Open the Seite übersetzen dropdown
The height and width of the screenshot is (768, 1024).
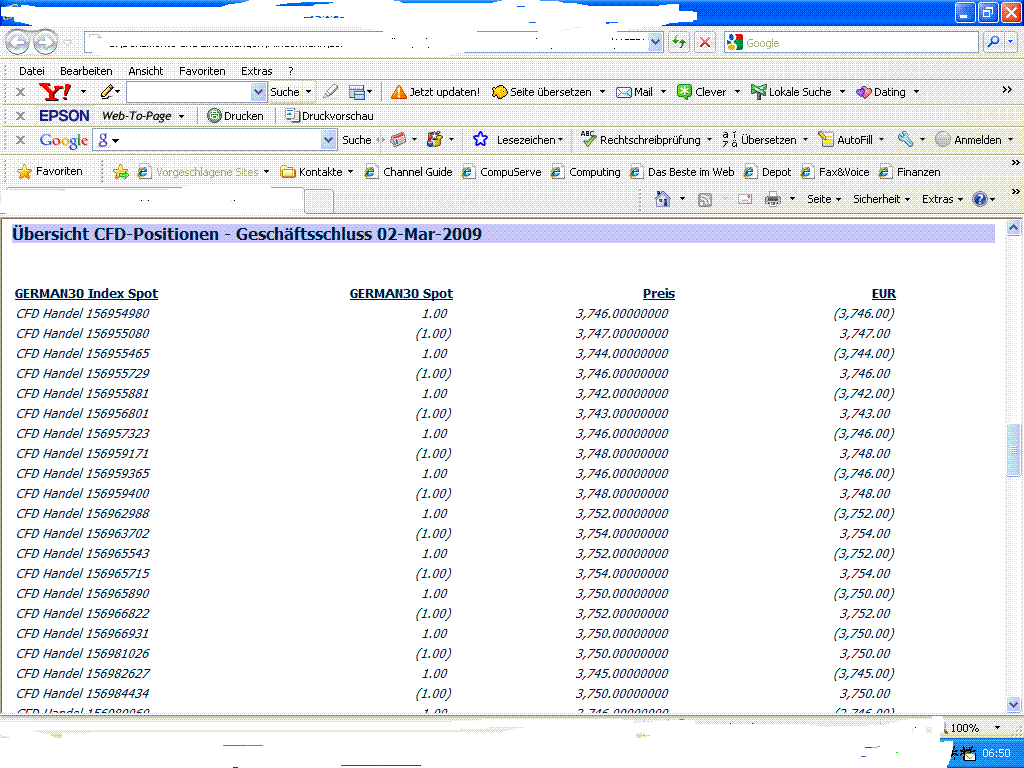click(x=602, y=92)
